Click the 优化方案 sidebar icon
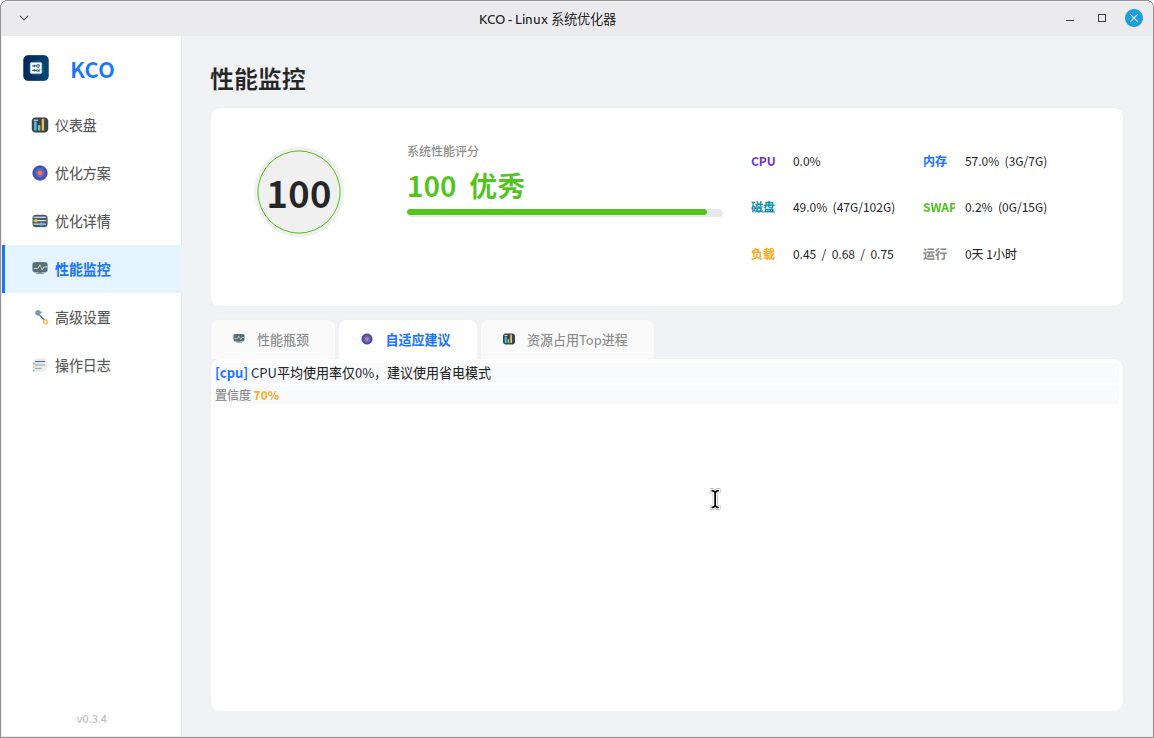The image size is (1154, 738). 40,173
